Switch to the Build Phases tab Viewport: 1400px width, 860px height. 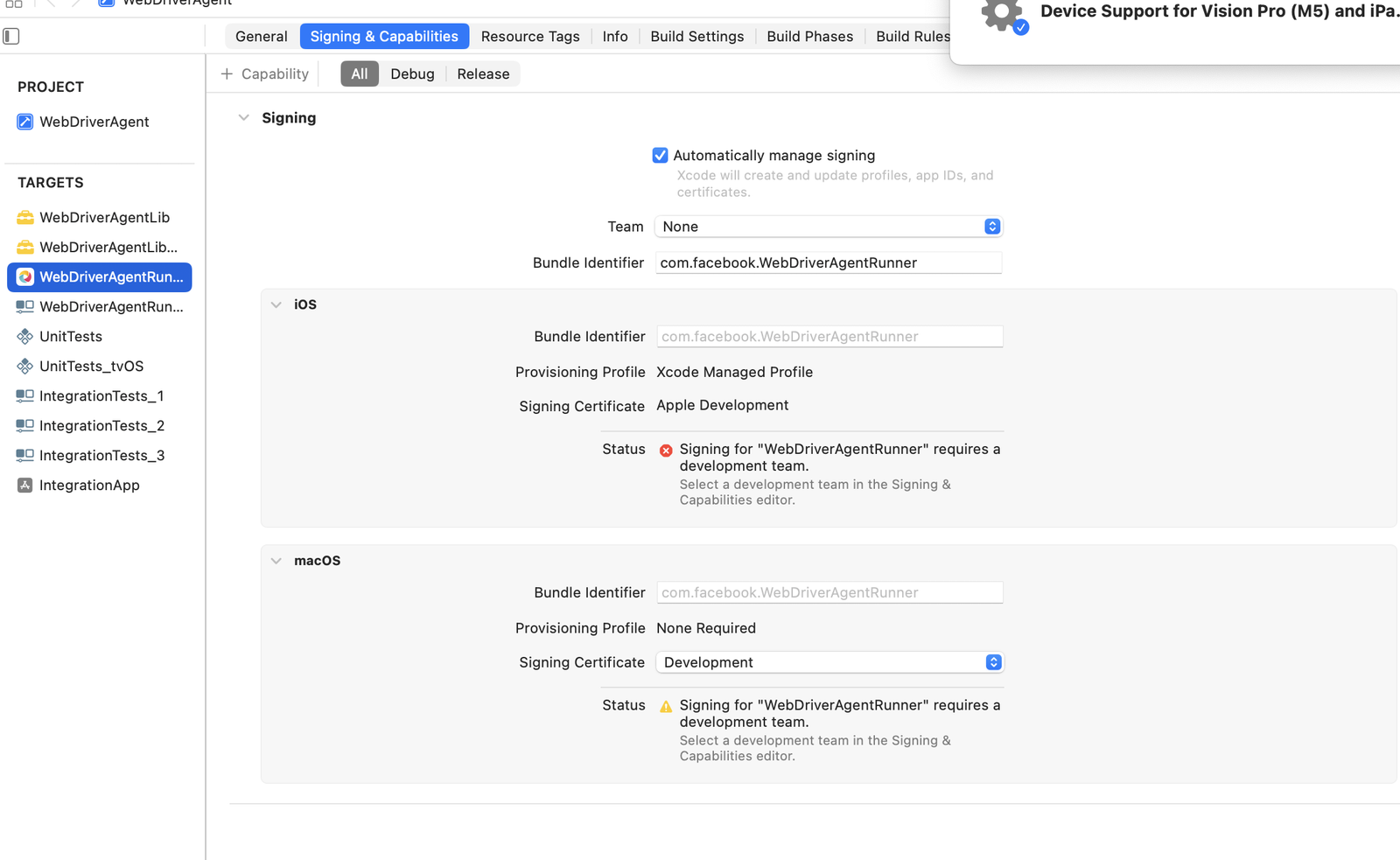810,36
